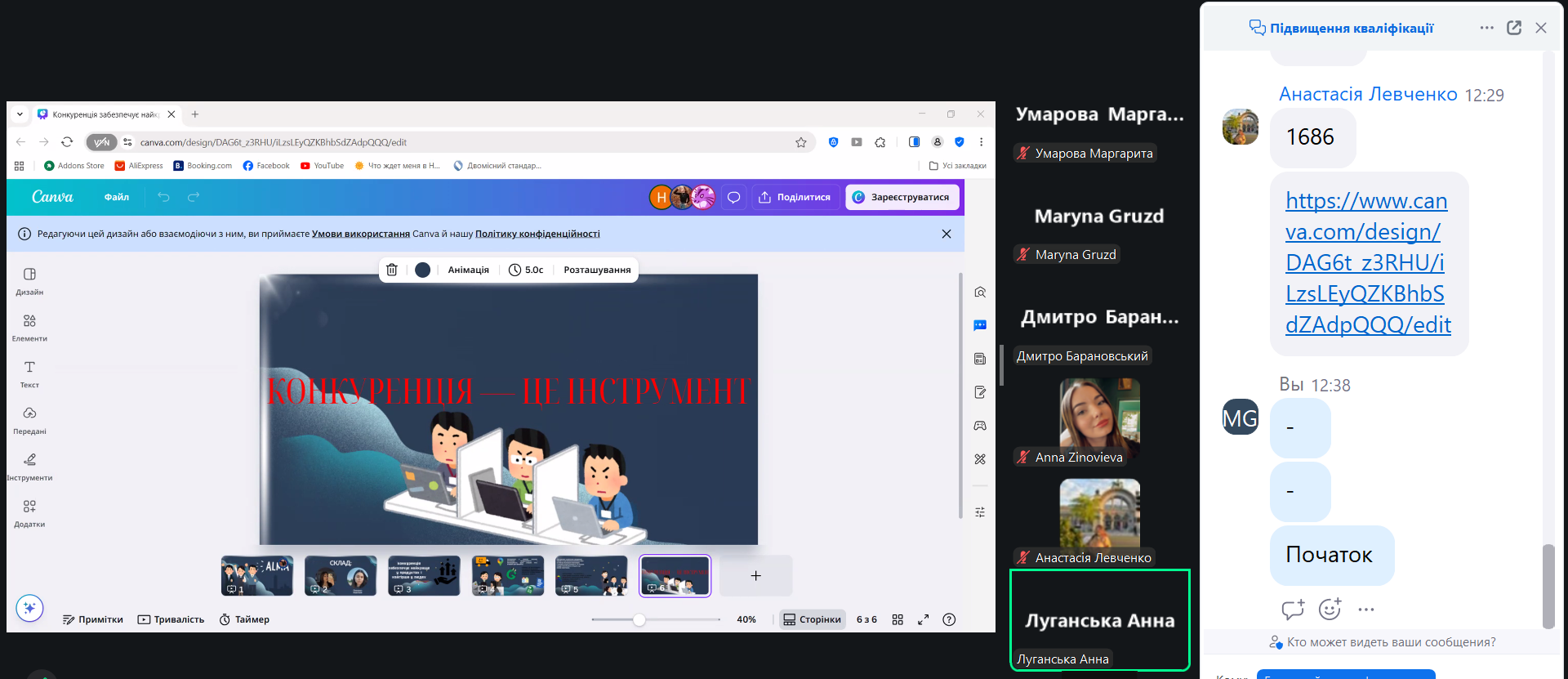Open Canva magic assistant sparkle button
Screen dimensions: 1568x679
click(x=29, y=608)
